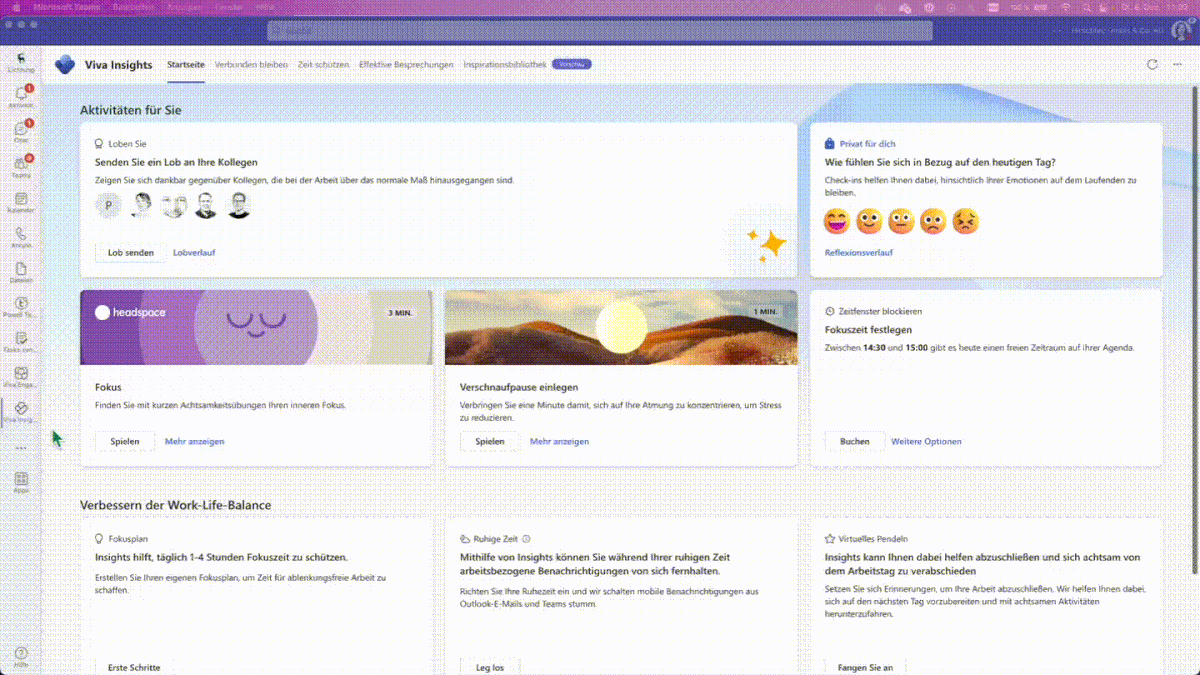
Task: Click the Lob senden button
Action: [131, 252]
